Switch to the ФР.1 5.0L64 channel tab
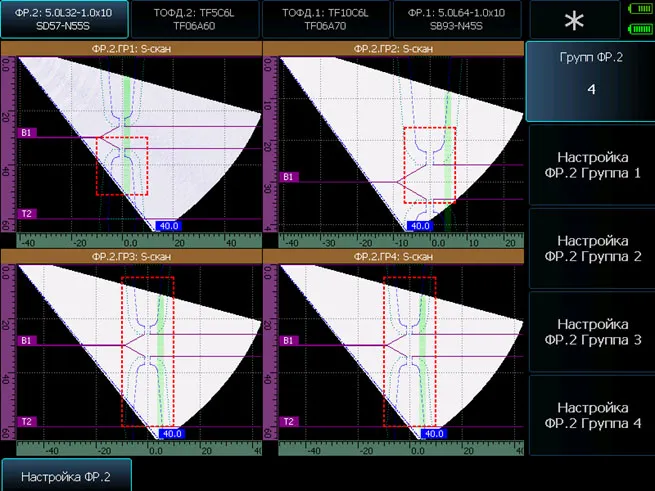The width and height of the screenshot is (655, 491). (x=457, y=19)
